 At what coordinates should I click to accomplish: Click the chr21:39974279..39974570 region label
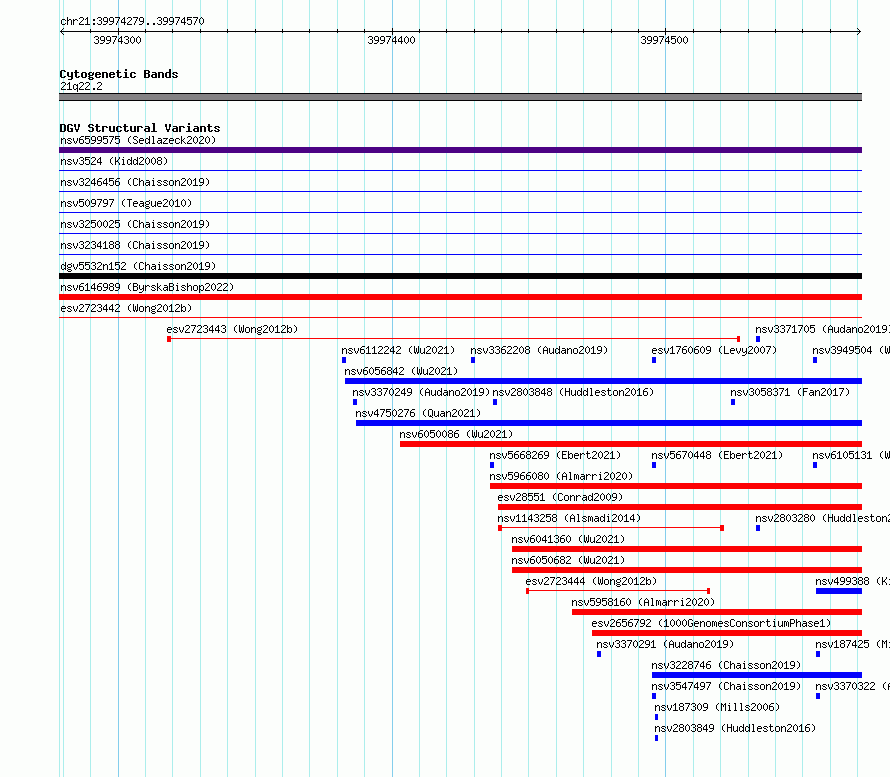[132, 21]
